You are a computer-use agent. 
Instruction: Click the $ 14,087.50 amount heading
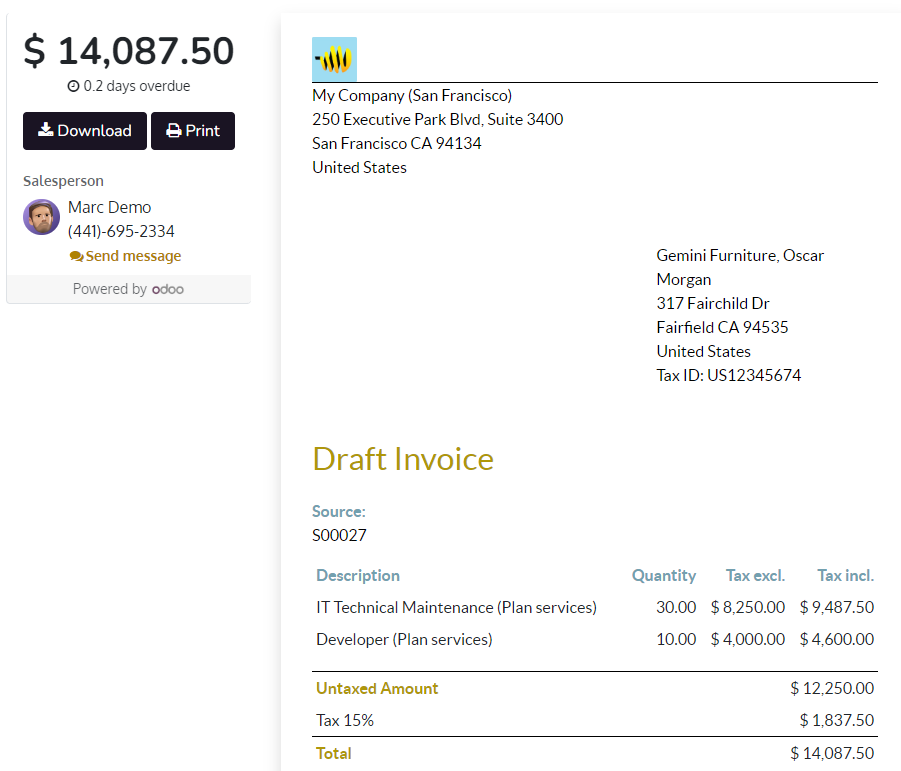tap(128, 50)
